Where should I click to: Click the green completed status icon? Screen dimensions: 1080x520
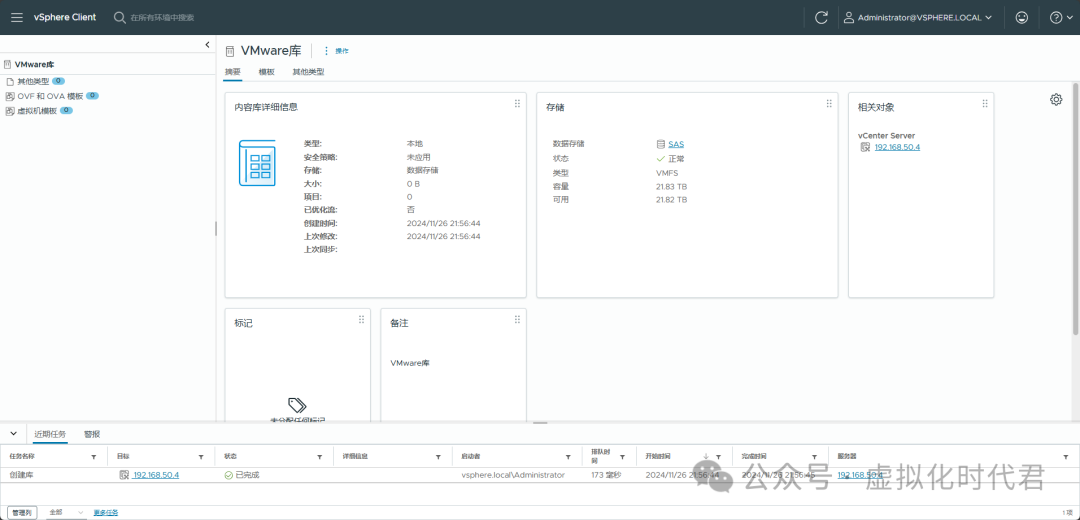click(x=229, y=475)
